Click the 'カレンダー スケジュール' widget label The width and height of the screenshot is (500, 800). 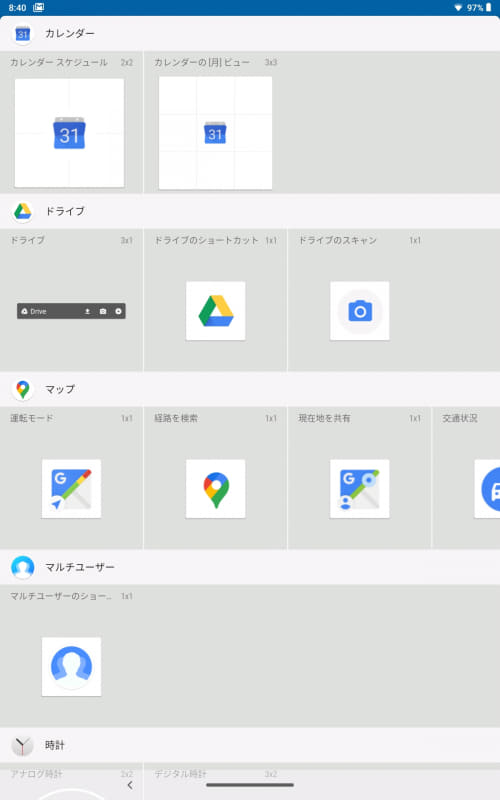pyautogui.click(x=59, y=62)
